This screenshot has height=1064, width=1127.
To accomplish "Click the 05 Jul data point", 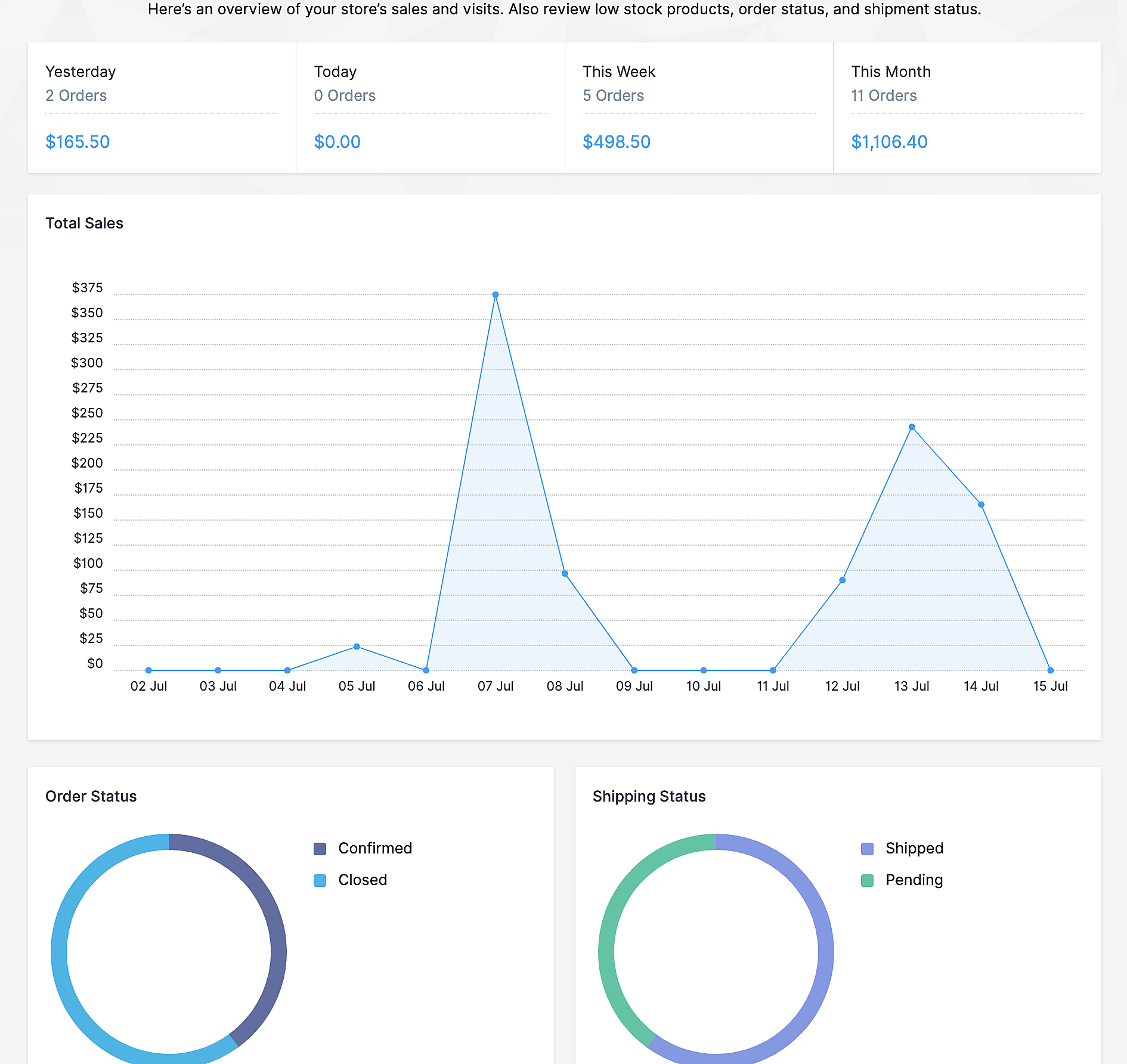I will coord(357,647).
